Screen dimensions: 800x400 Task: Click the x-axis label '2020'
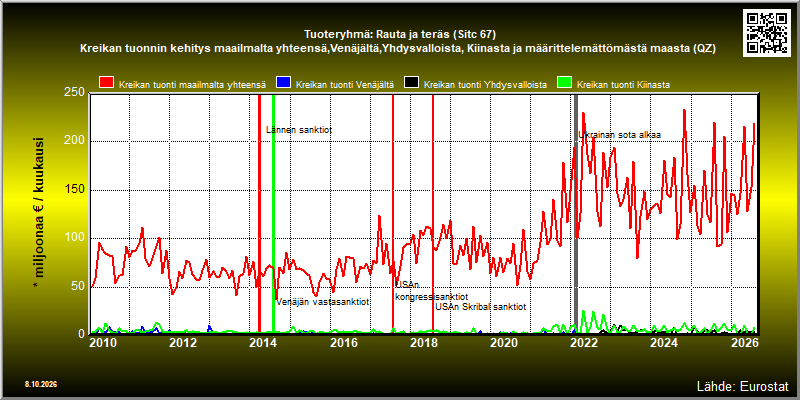[503, 342]
